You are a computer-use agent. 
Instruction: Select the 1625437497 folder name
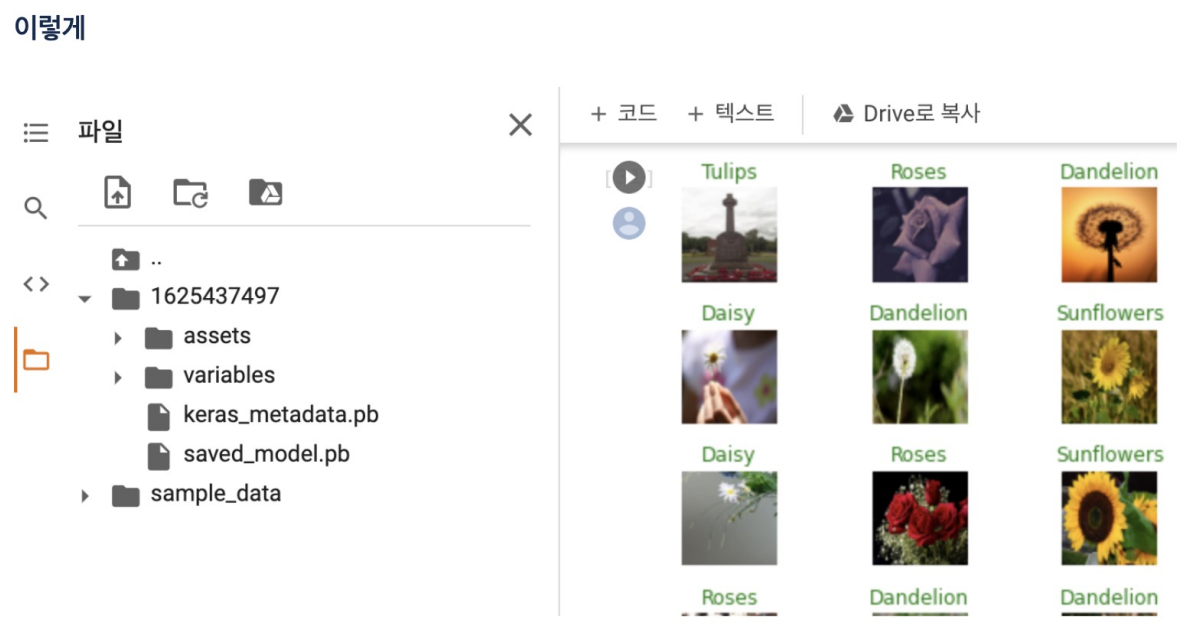(215, 296)
